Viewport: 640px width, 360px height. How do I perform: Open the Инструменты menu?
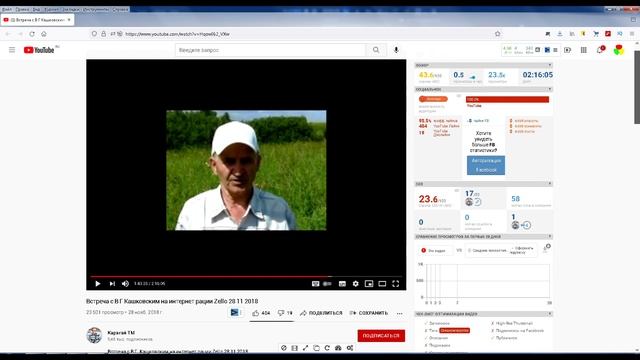pyautogui.click(x=96, y=9)
